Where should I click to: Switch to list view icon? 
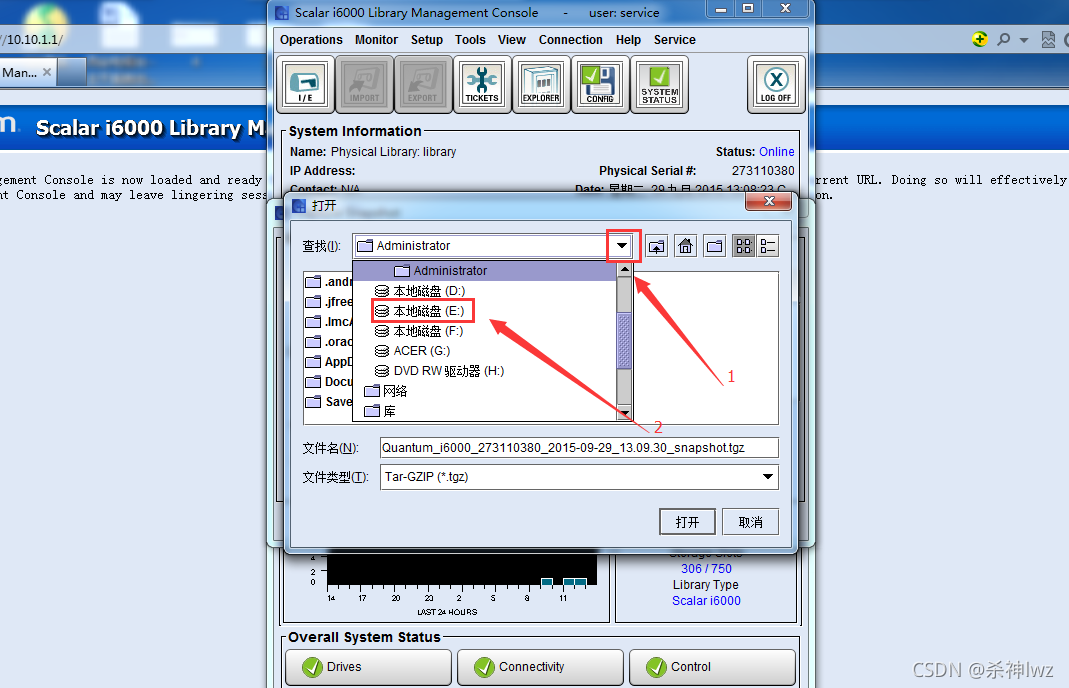[743, 246]
